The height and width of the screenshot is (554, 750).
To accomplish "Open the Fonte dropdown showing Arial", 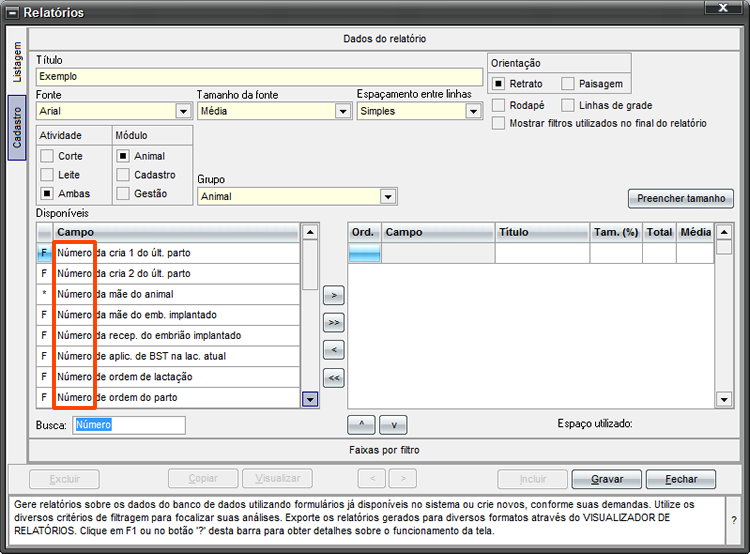I will point(183,111).
